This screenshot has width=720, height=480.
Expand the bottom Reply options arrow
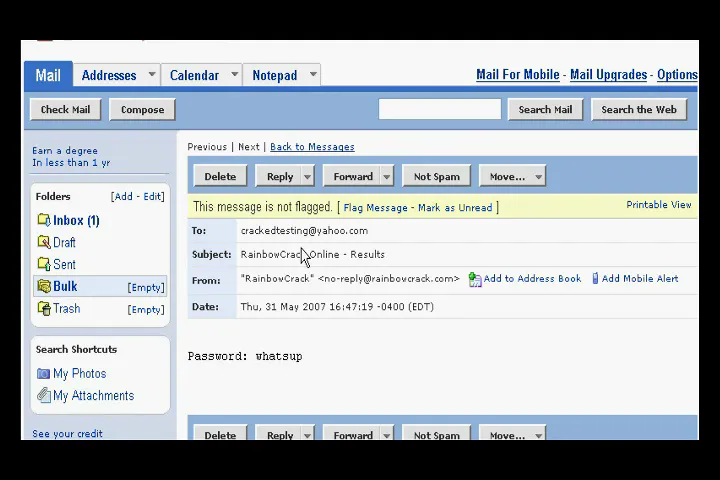307,435
